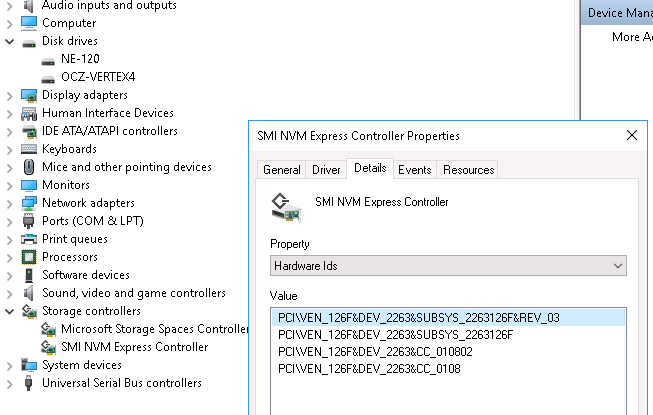Click the SMI NVM Express Controller tree icon

(x=48, y=347)
